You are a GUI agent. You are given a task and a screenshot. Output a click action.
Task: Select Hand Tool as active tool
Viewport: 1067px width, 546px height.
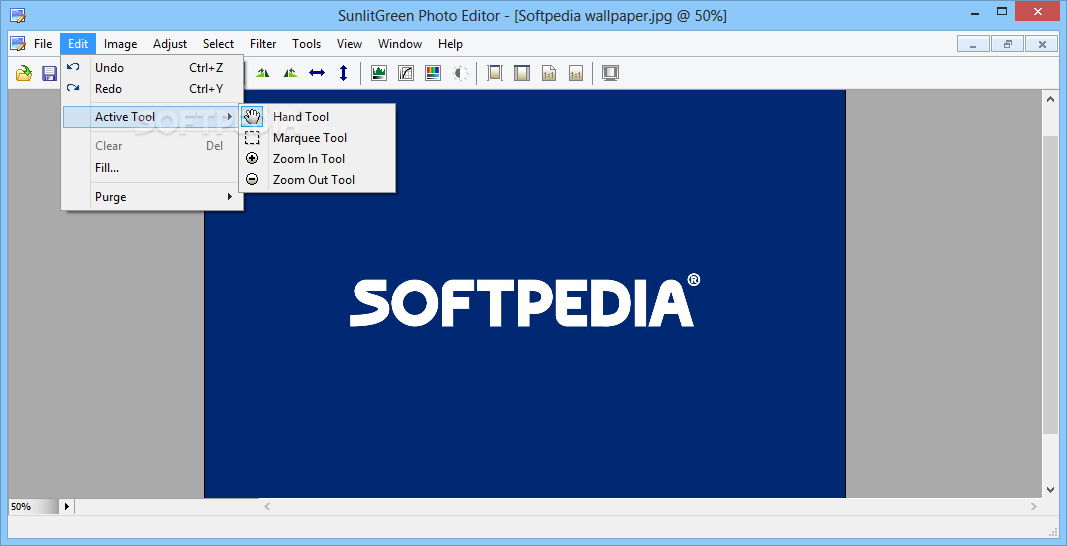317,116
